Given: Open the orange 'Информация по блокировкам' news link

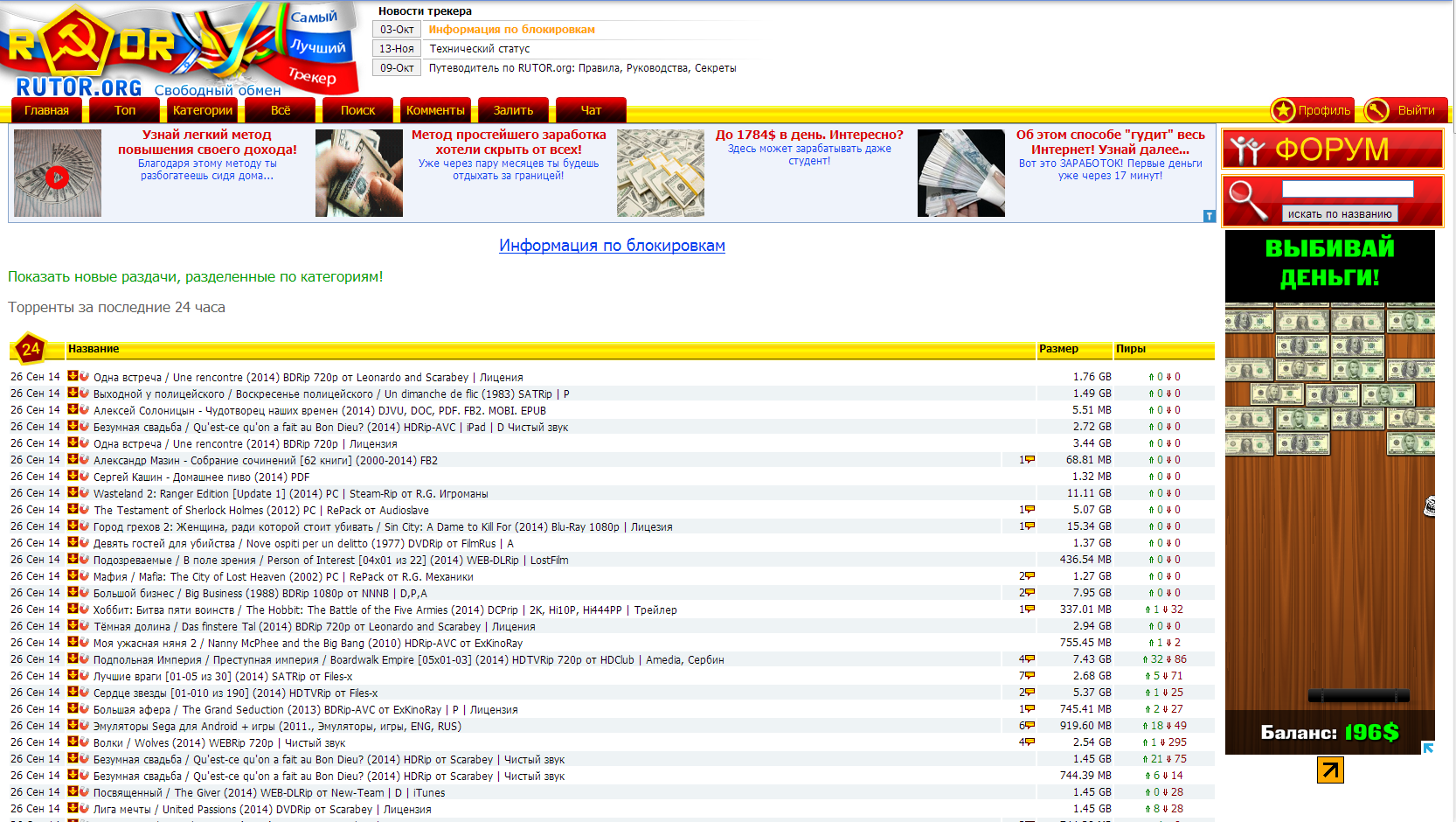Looking at the screenshot, I should coord(512,30).
